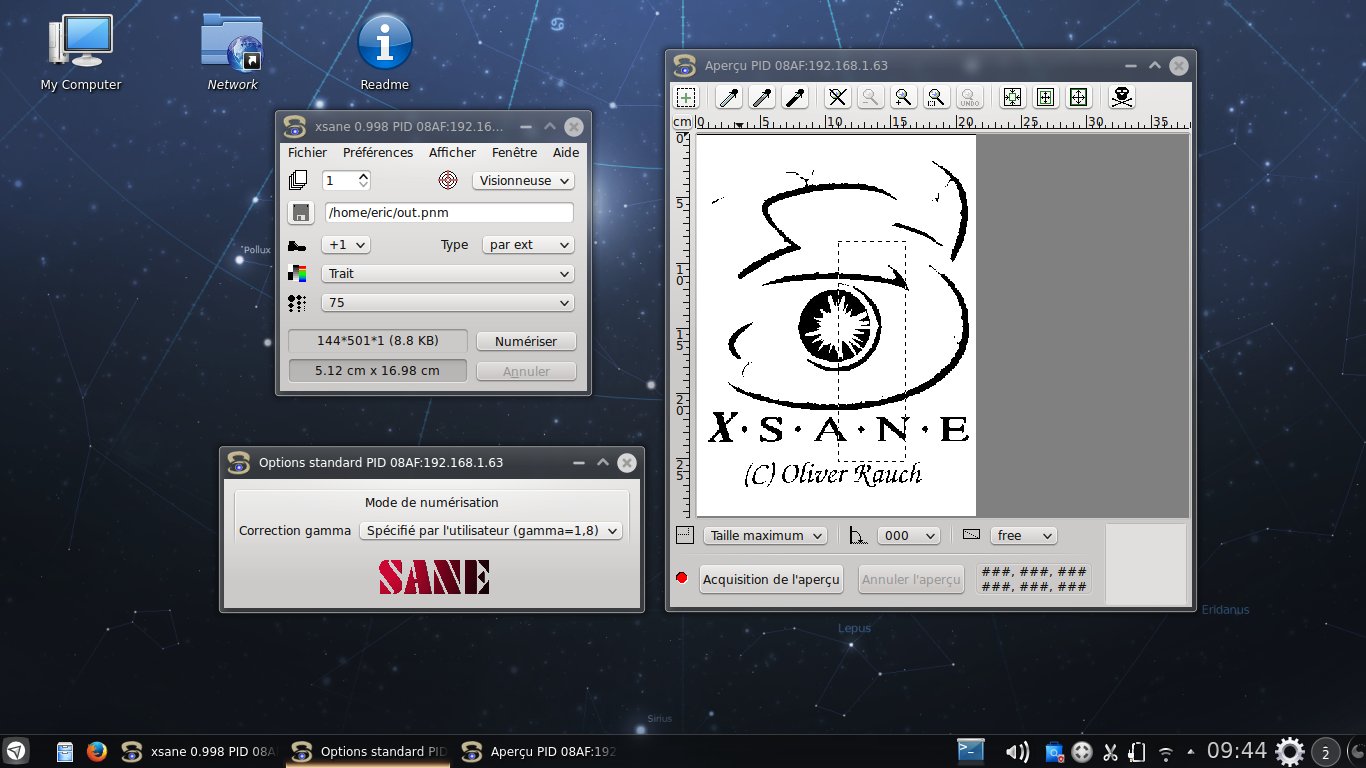Open the scissors clipboard tray icon
The image size is (1366, 768).
coord(1110,752)
